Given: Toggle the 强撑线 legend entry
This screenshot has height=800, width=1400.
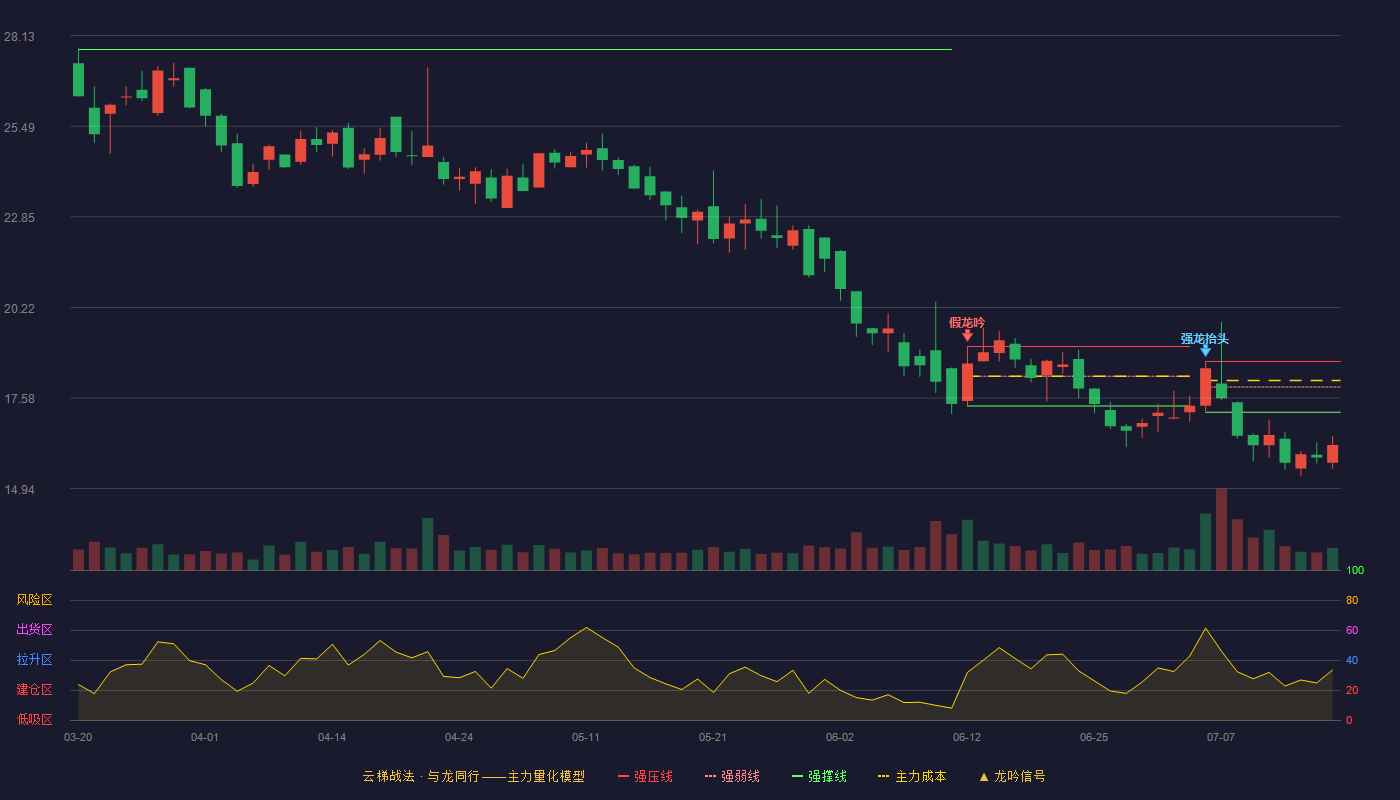Looking at the screenshot, I should [x=819, y=776].
